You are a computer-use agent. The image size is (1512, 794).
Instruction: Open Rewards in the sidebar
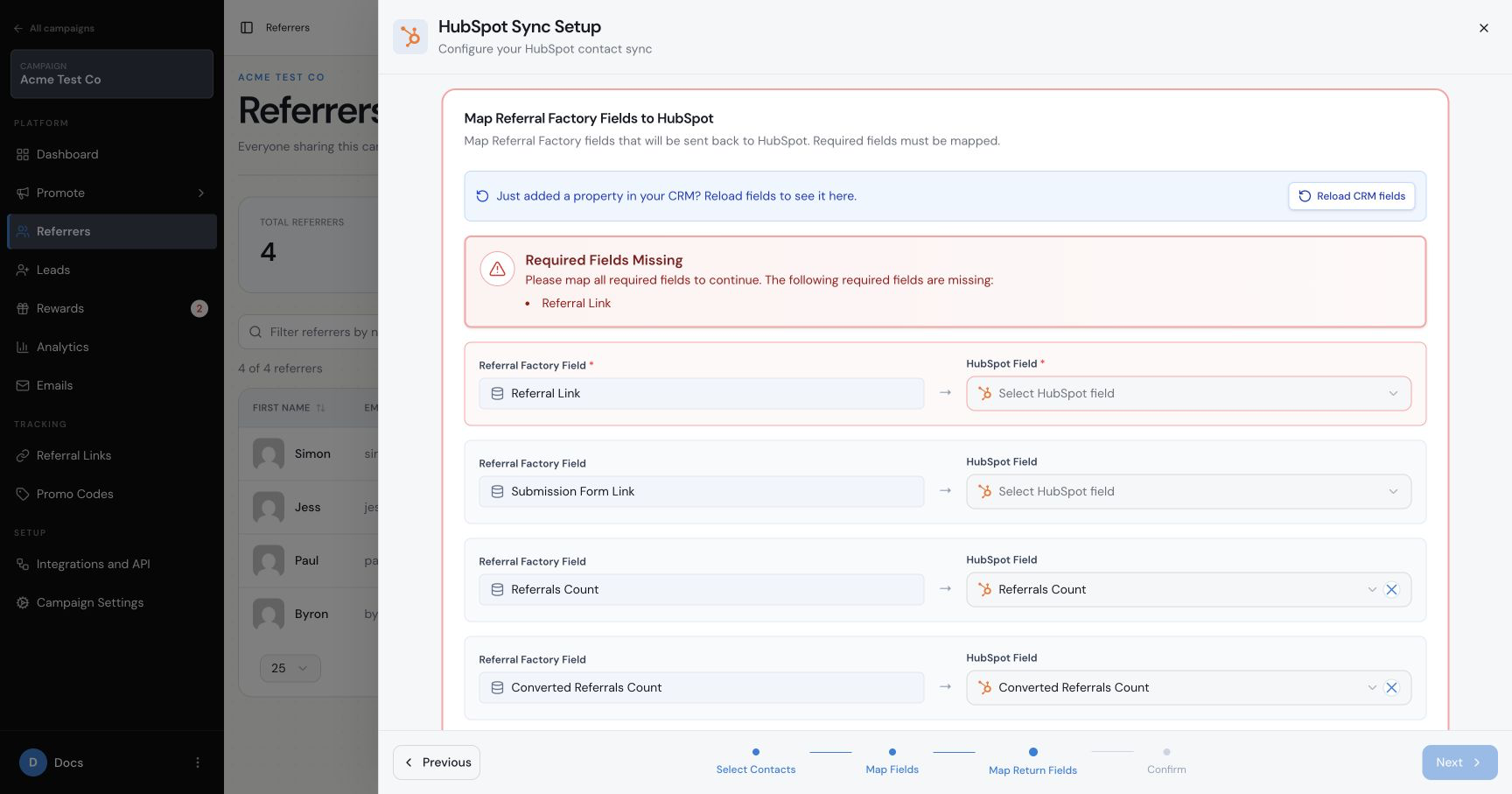(x=112, y=308)
